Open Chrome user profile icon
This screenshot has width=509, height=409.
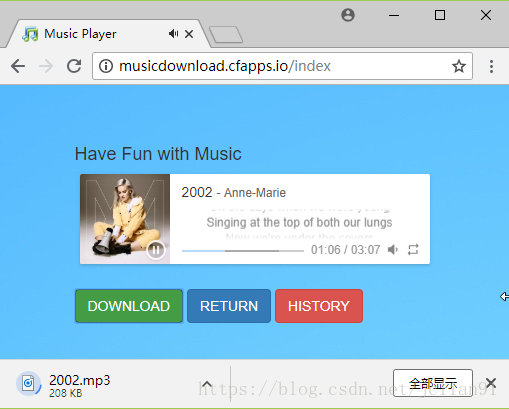click(x=348, y=15)
